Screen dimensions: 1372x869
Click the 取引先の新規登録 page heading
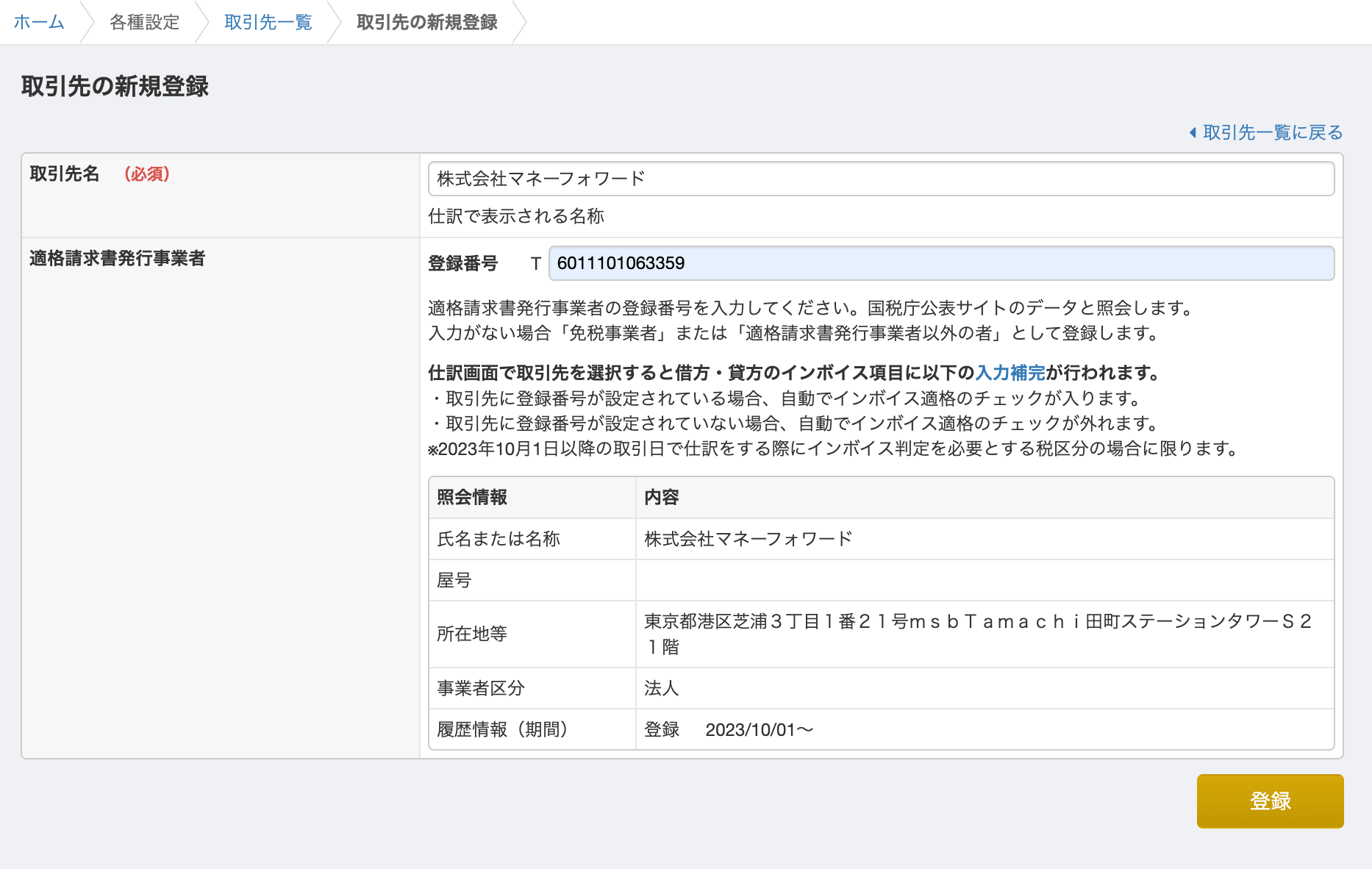pyautogui.click(x=115, y=86)
